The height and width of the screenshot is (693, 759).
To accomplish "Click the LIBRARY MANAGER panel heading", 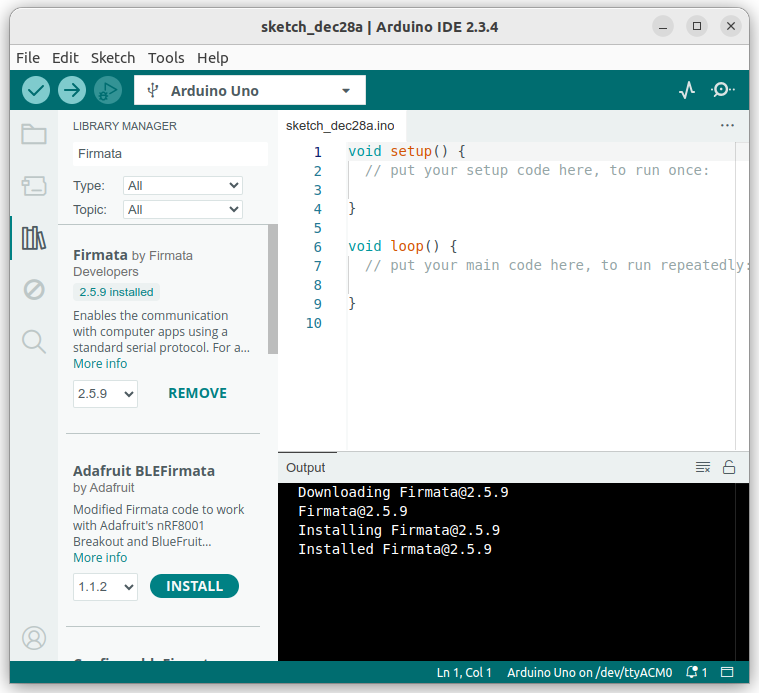I will [125, 126].
